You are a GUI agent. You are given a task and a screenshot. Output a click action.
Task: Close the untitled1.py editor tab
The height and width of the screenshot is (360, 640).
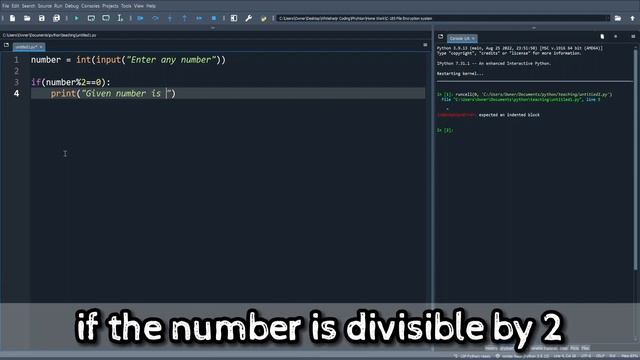pyautogui.click(x=41, y=47)
